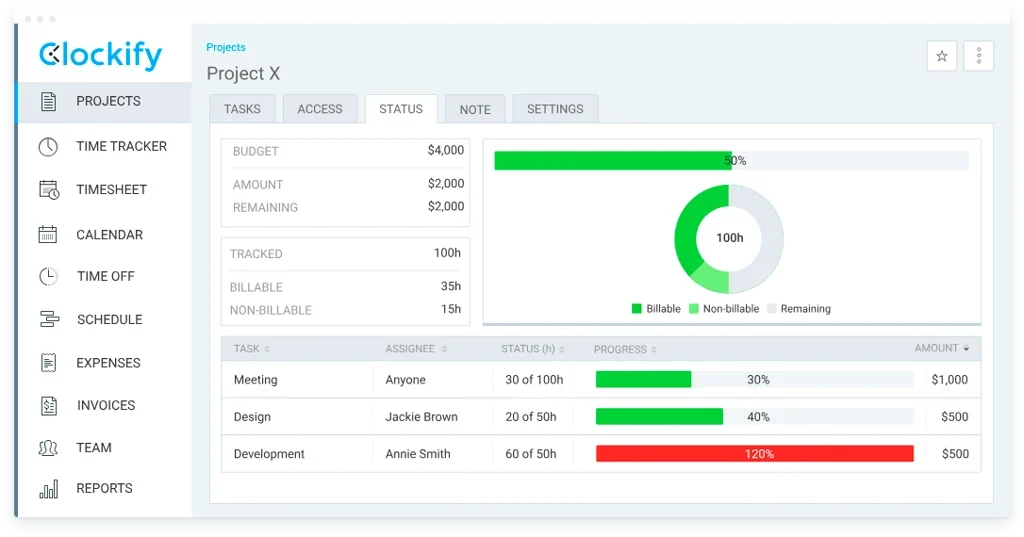1024x537 pixels.
Task: Click assignee Annie Smith
Action: [418, 453]
